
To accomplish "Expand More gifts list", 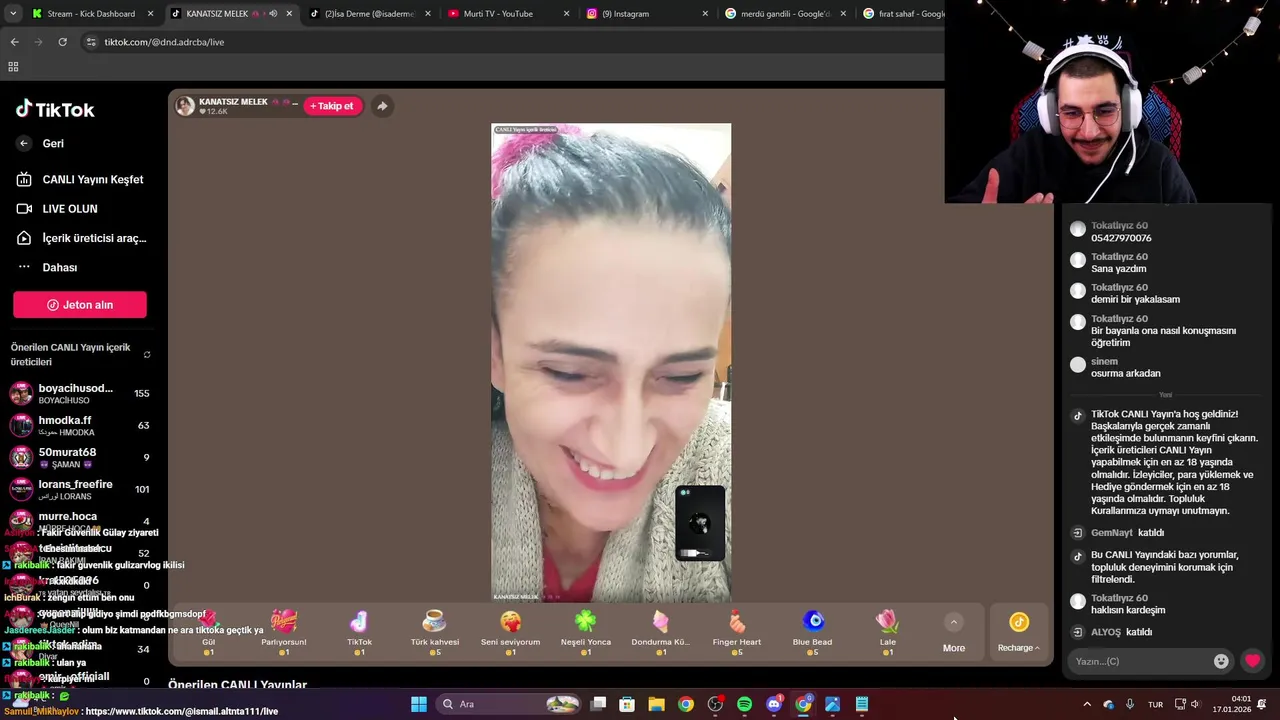I will (954, 634).
